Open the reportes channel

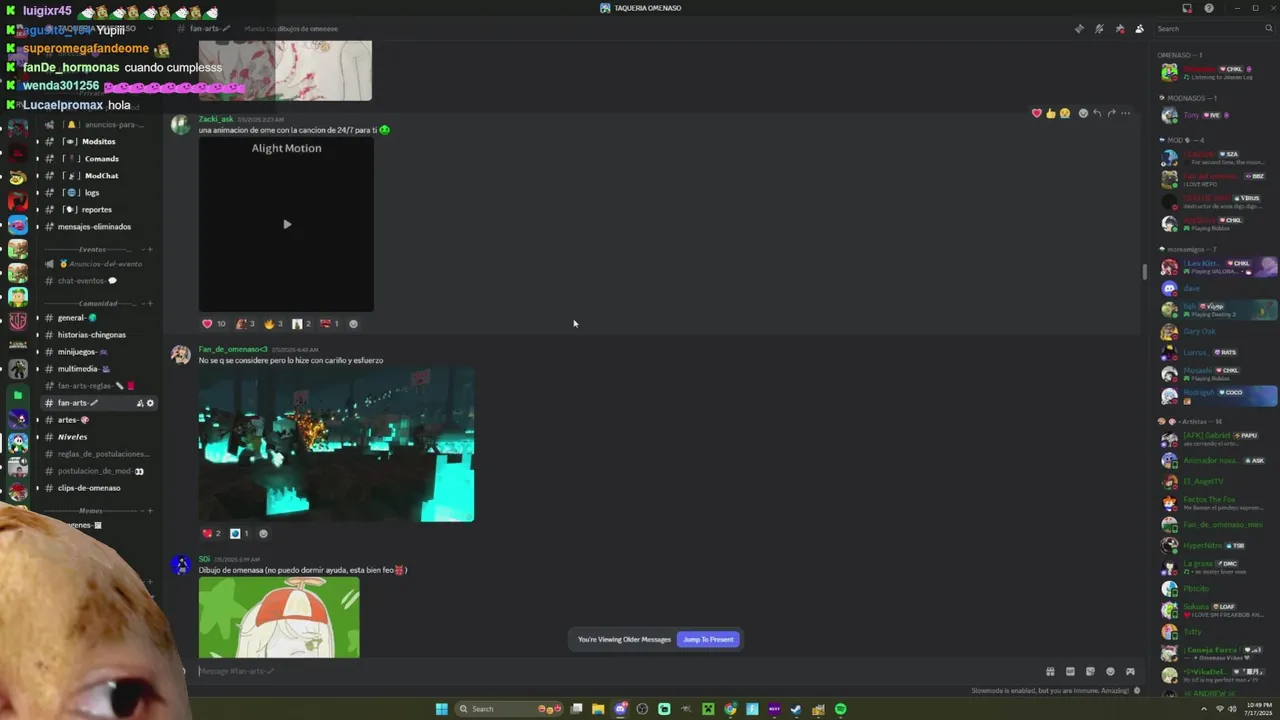coord(97,210)
